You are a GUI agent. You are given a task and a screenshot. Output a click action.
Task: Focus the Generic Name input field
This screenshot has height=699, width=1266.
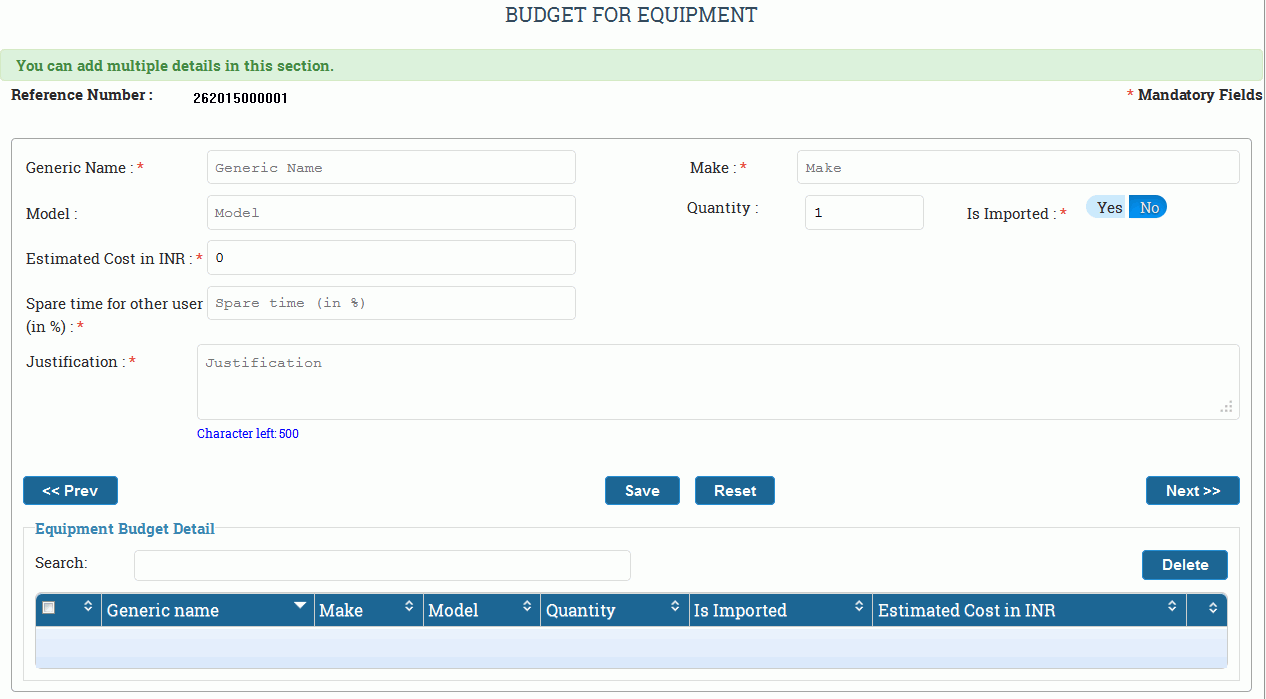[391, 168]
